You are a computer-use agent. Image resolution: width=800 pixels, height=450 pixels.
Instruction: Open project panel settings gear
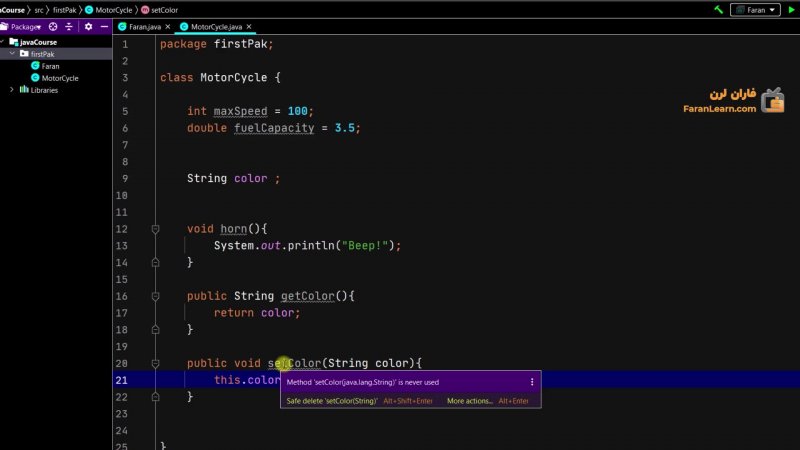88,26
